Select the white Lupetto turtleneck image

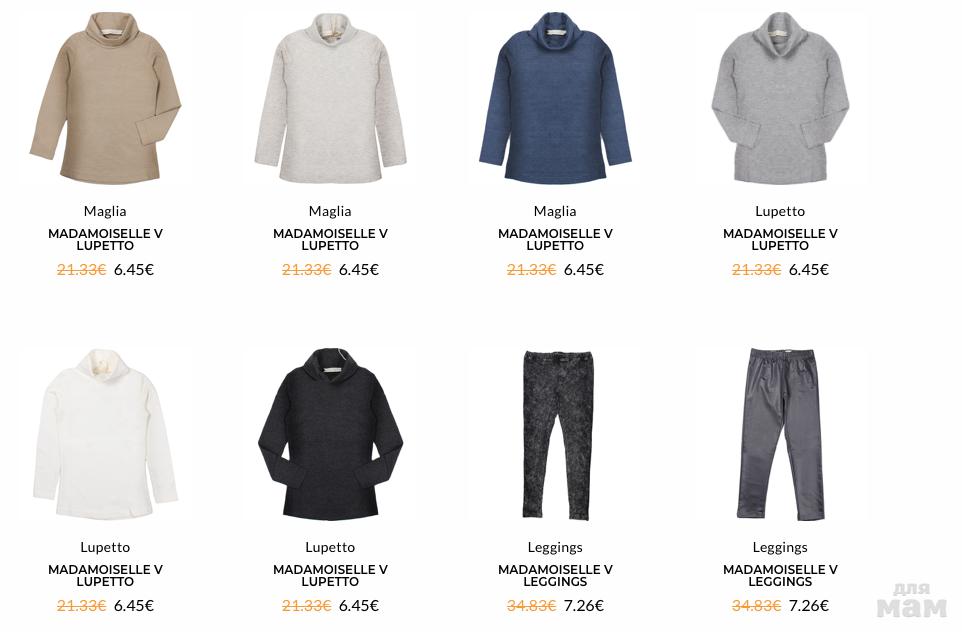coord(105,434)
